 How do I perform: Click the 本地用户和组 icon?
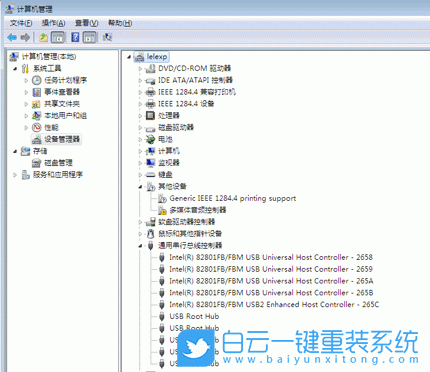[36, 116]
